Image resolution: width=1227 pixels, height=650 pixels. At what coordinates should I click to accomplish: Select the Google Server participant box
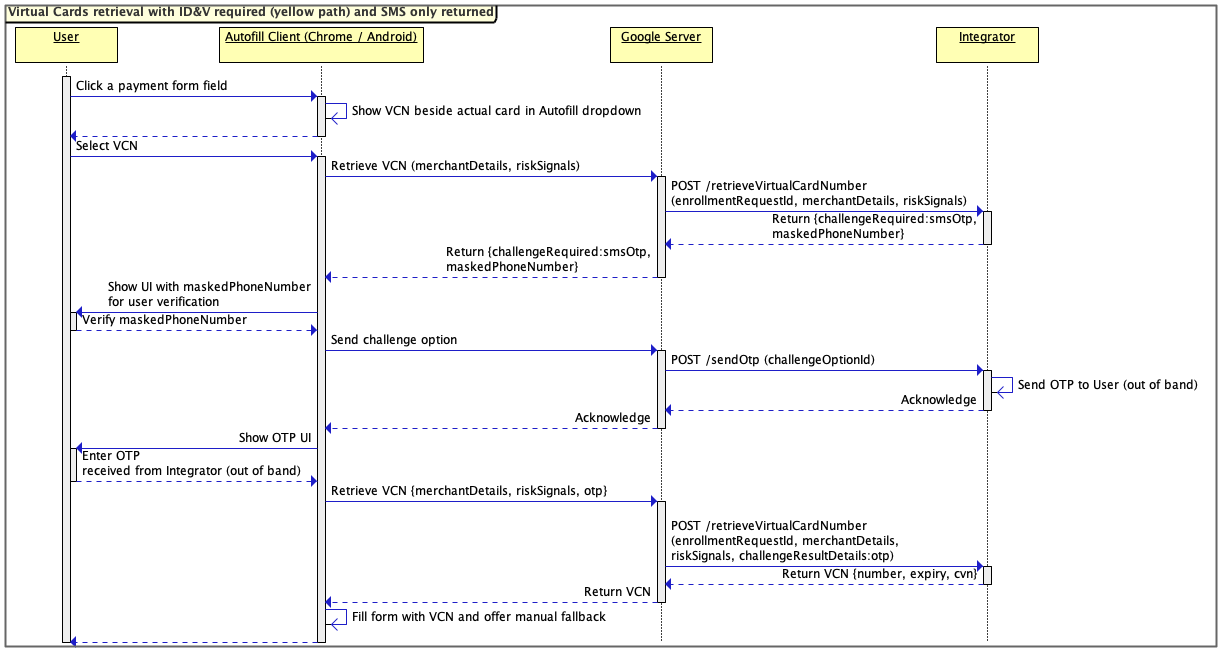[x=661, y=44]
